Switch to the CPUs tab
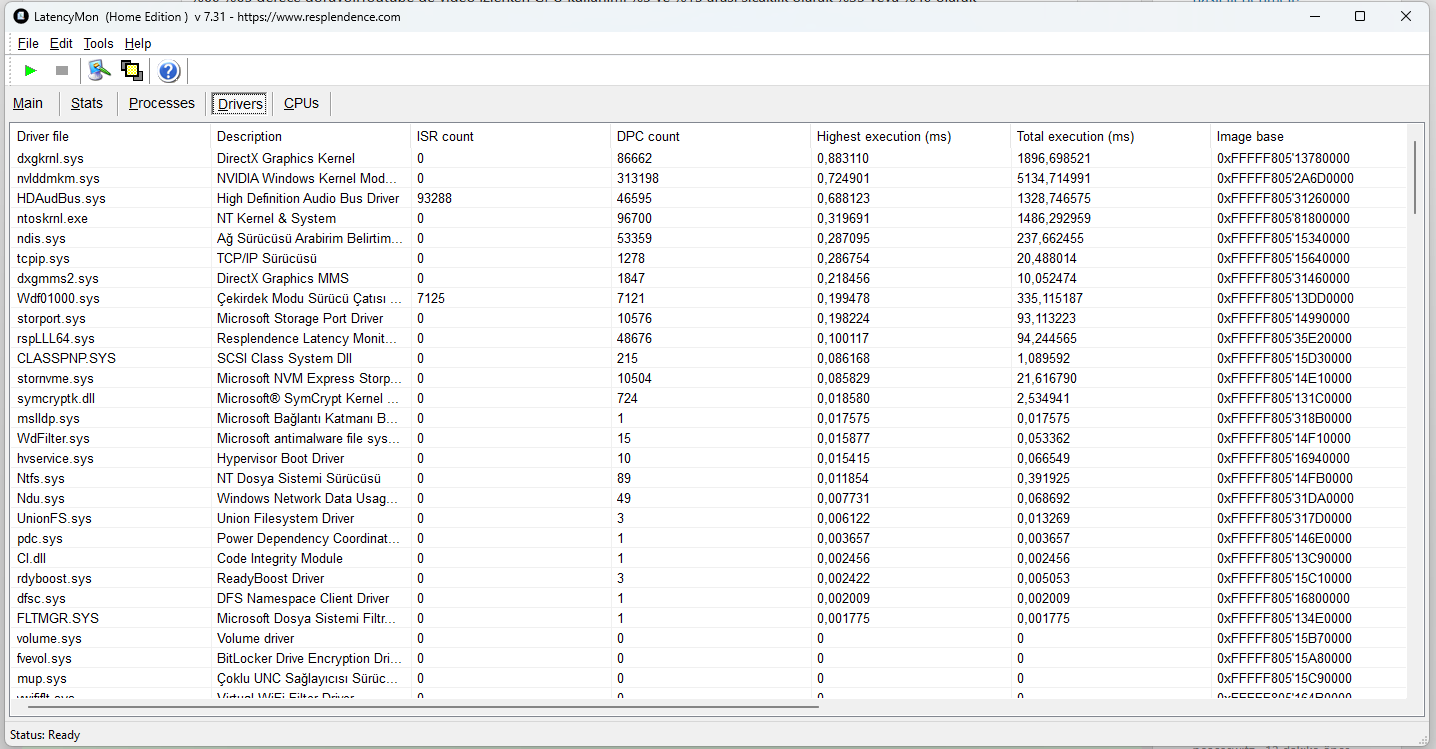This screenshot has width=1436, height=749. pyautogui.click(x=301, y=103)
